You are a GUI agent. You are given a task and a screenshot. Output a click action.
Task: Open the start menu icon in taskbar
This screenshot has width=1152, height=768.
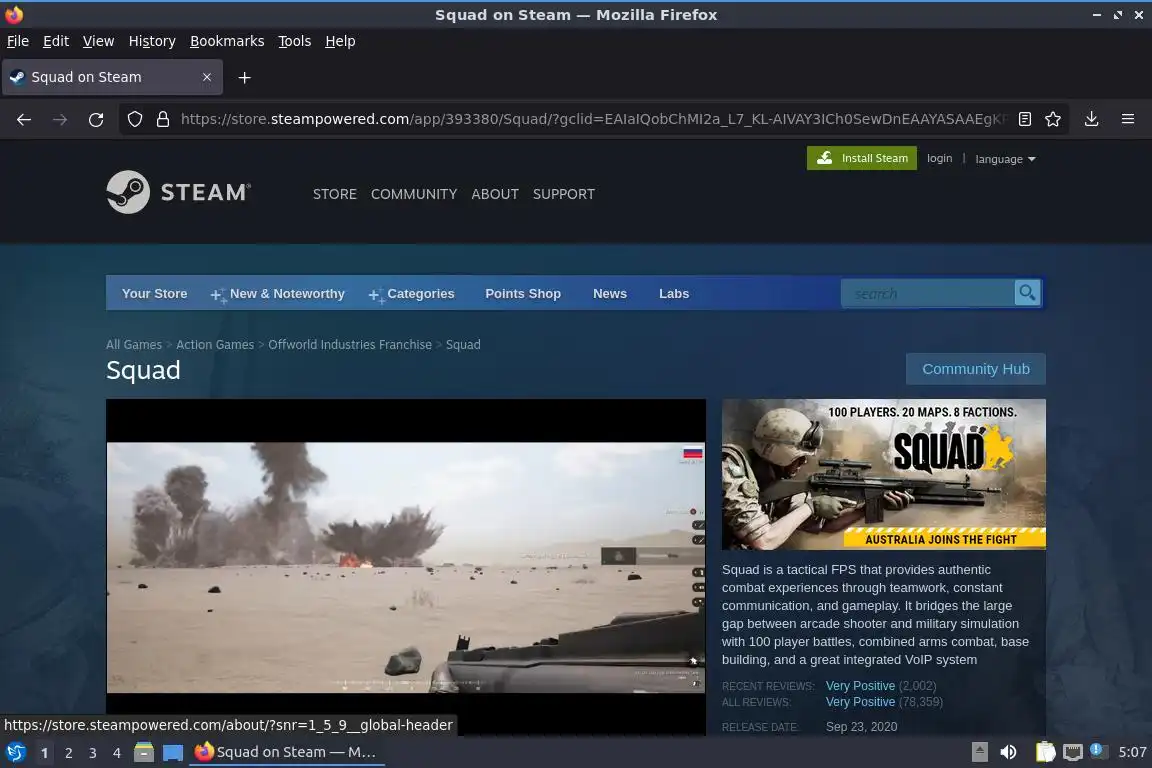pos(15,752)
